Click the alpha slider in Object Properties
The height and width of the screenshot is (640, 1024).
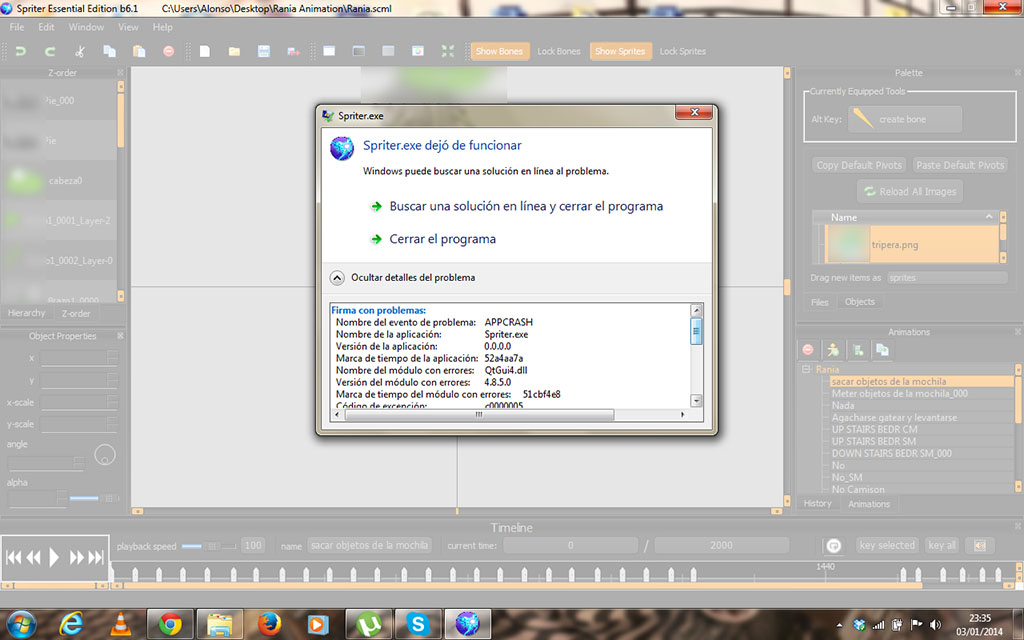tap(91, 498)
